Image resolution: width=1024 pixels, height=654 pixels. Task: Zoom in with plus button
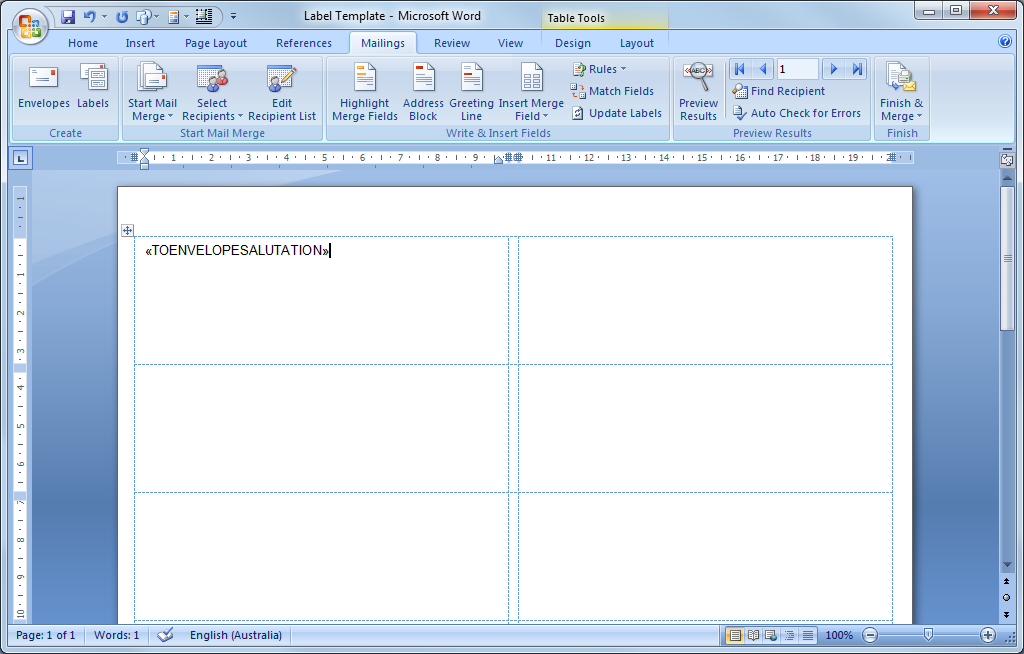click(988, 635)
